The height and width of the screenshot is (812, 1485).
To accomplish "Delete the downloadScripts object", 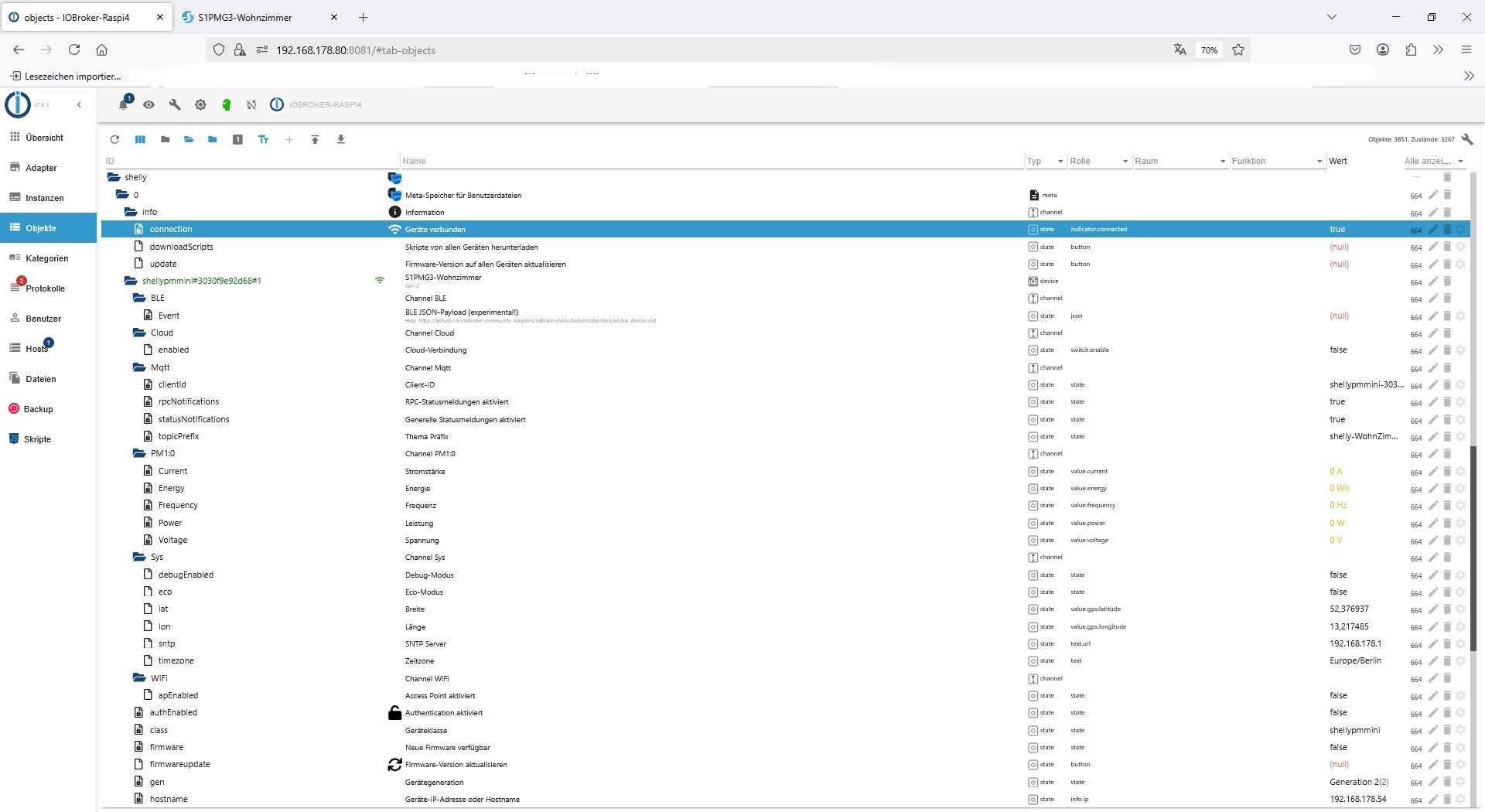I will 1447,247.
